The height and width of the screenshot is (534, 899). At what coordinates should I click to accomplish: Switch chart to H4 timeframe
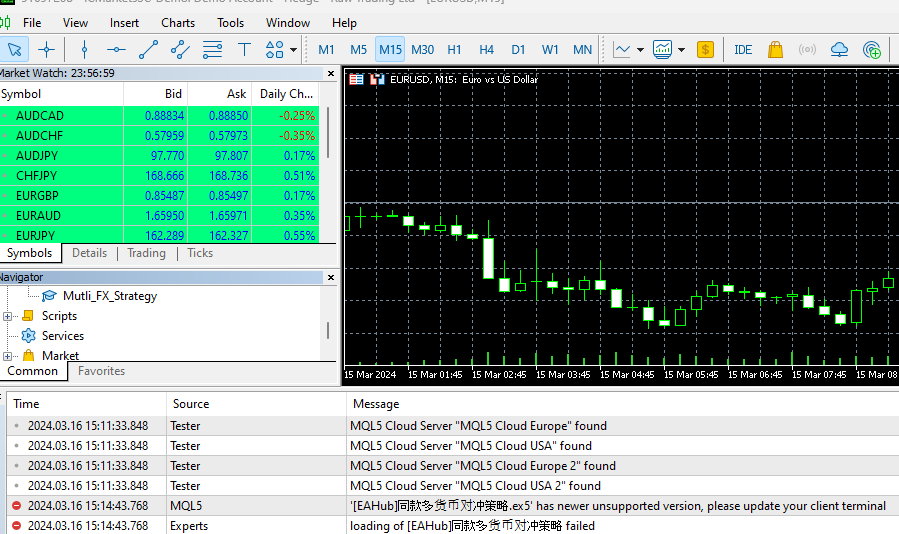pos(486,50)
